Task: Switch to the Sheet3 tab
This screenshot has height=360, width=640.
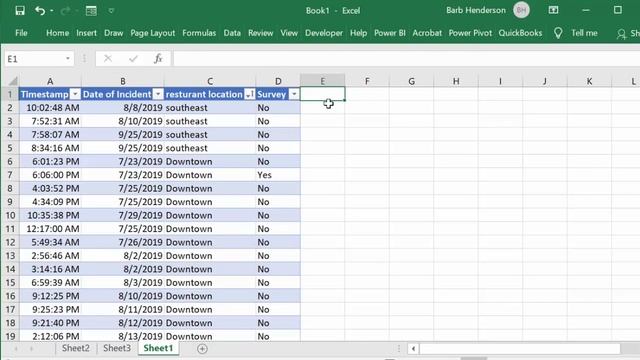Action: click(117, 348)
